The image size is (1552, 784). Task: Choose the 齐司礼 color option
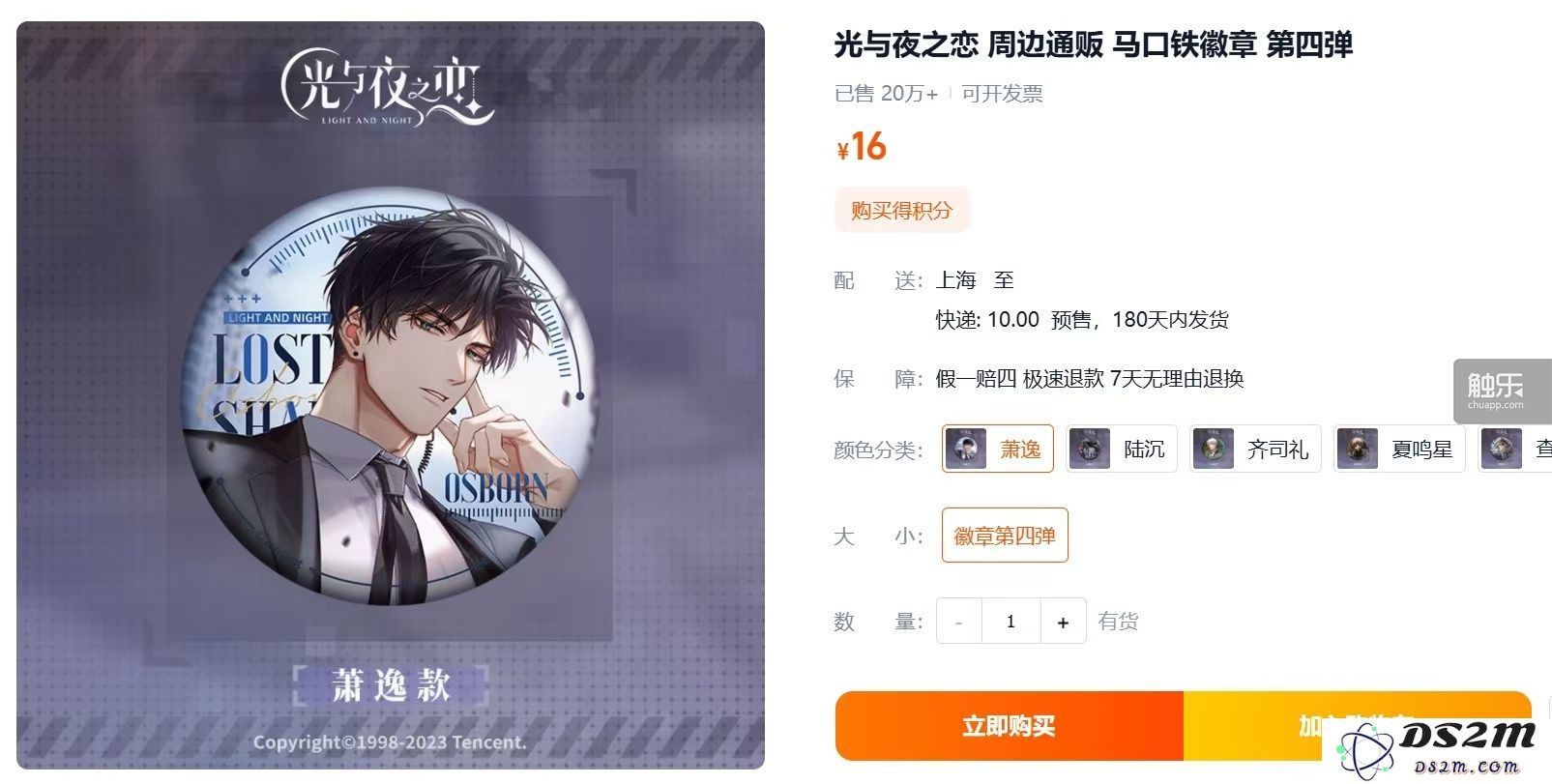coord(1255,449)
